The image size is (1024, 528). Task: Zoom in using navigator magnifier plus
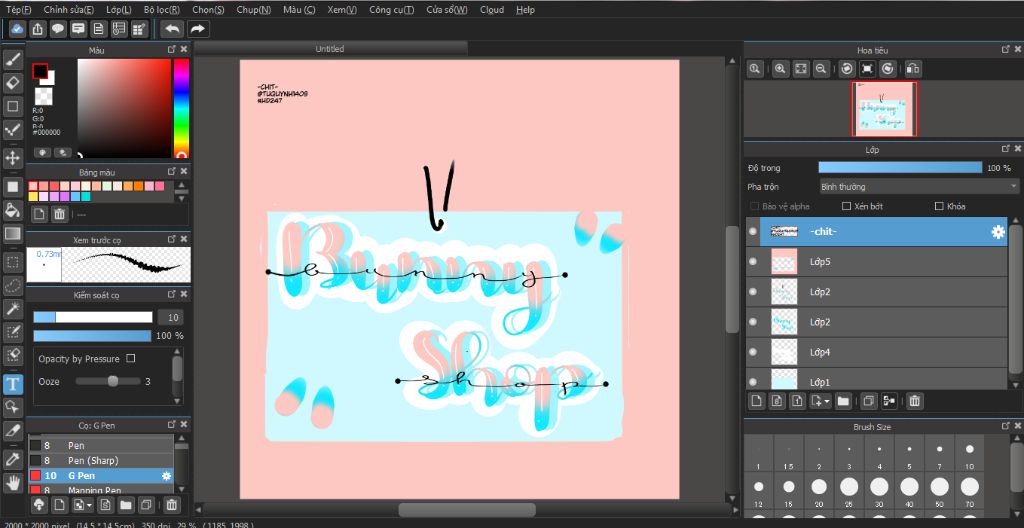click(x=780, y=68)
